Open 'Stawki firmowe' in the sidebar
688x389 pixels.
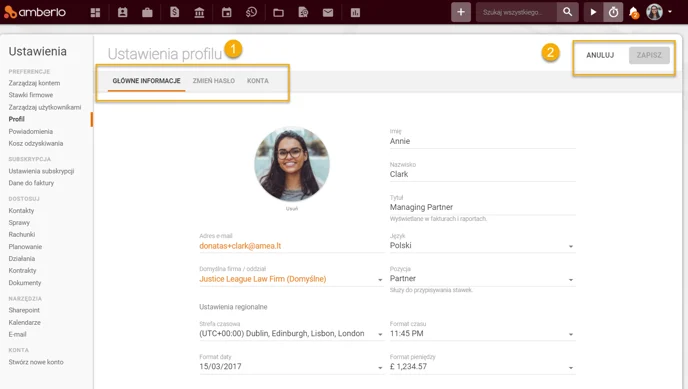click(x=31, y=95)
